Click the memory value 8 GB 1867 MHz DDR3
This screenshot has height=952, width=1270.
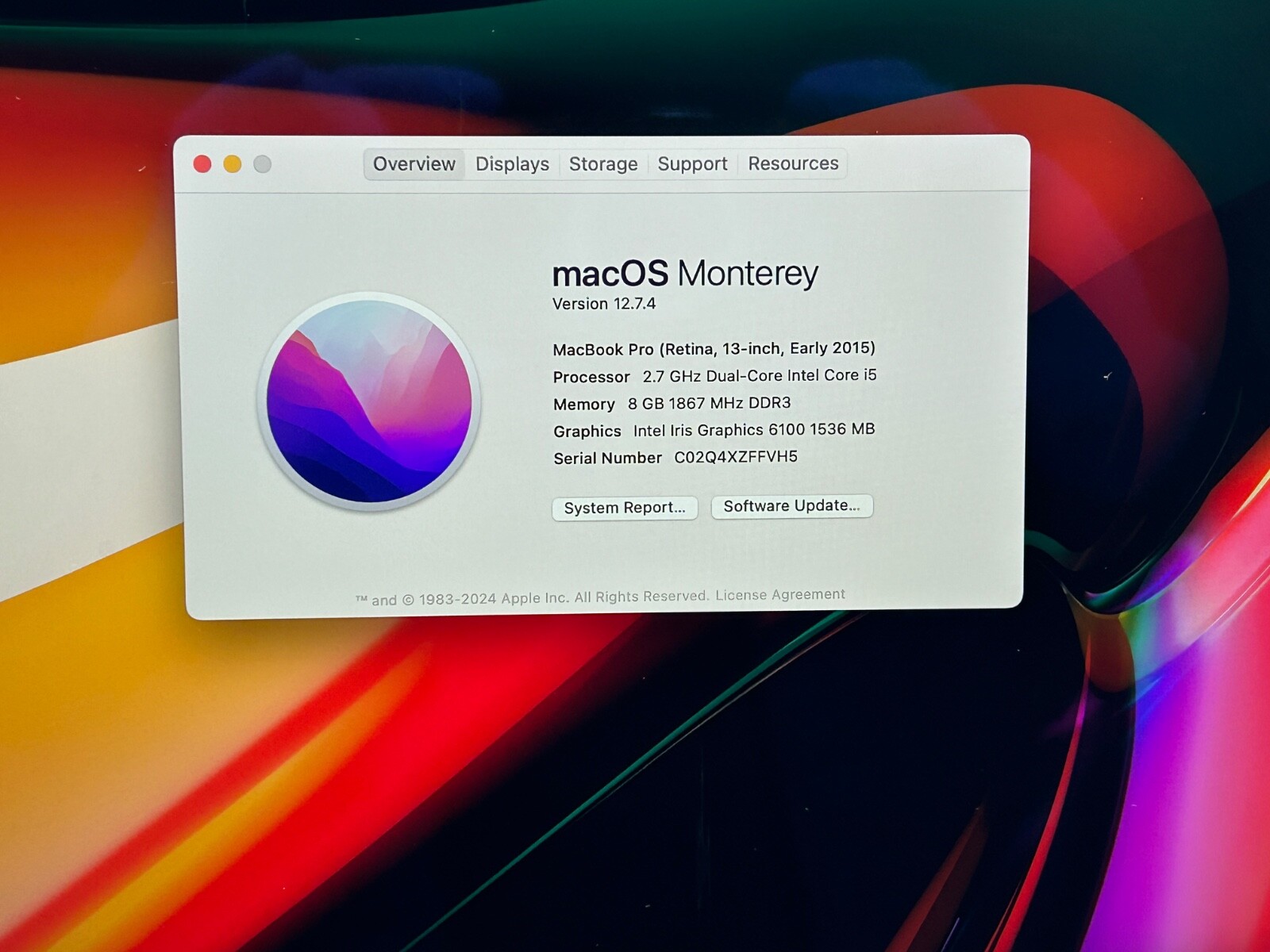710,403
